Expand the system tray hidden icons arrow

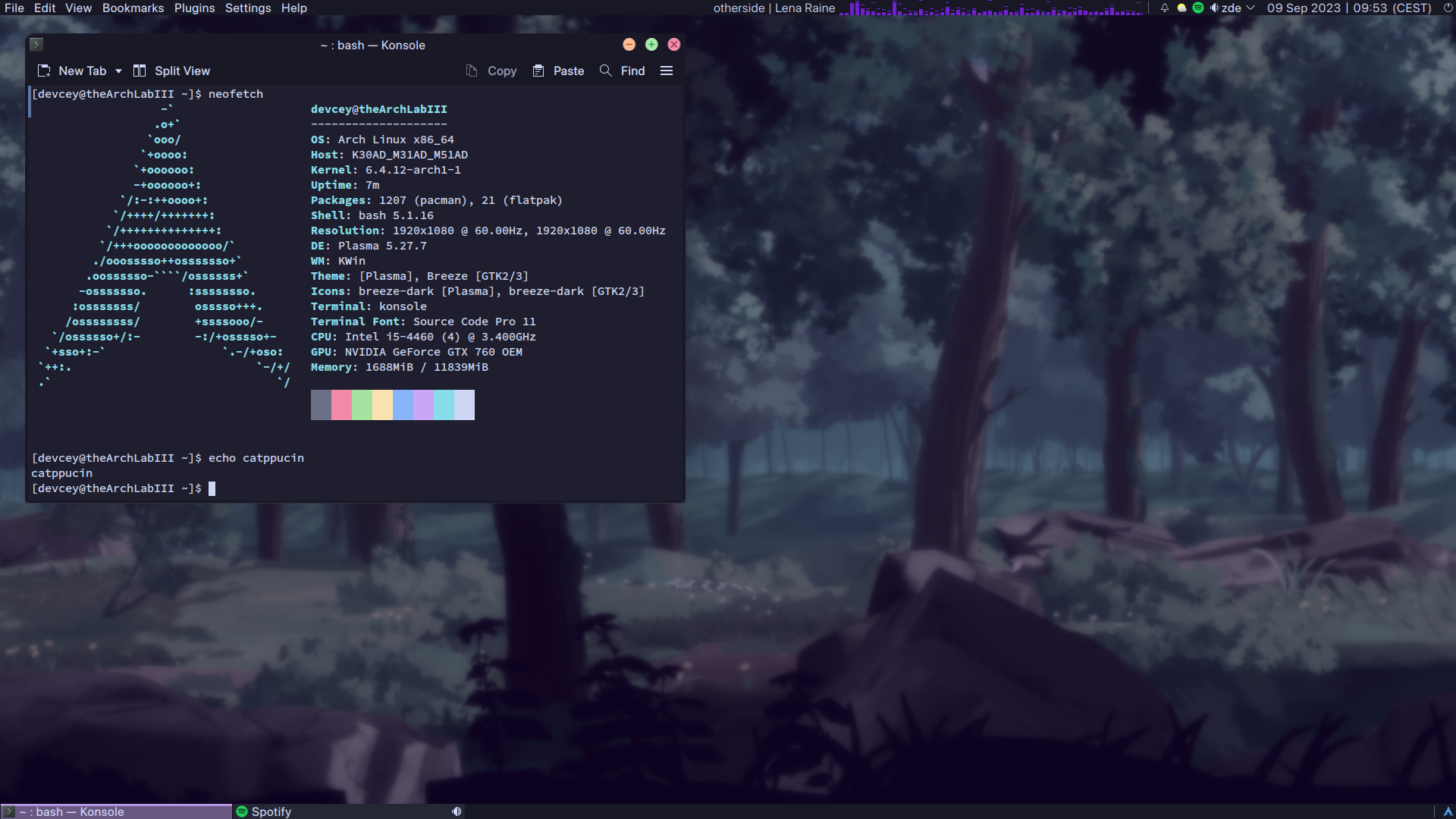coord(1250,8)
